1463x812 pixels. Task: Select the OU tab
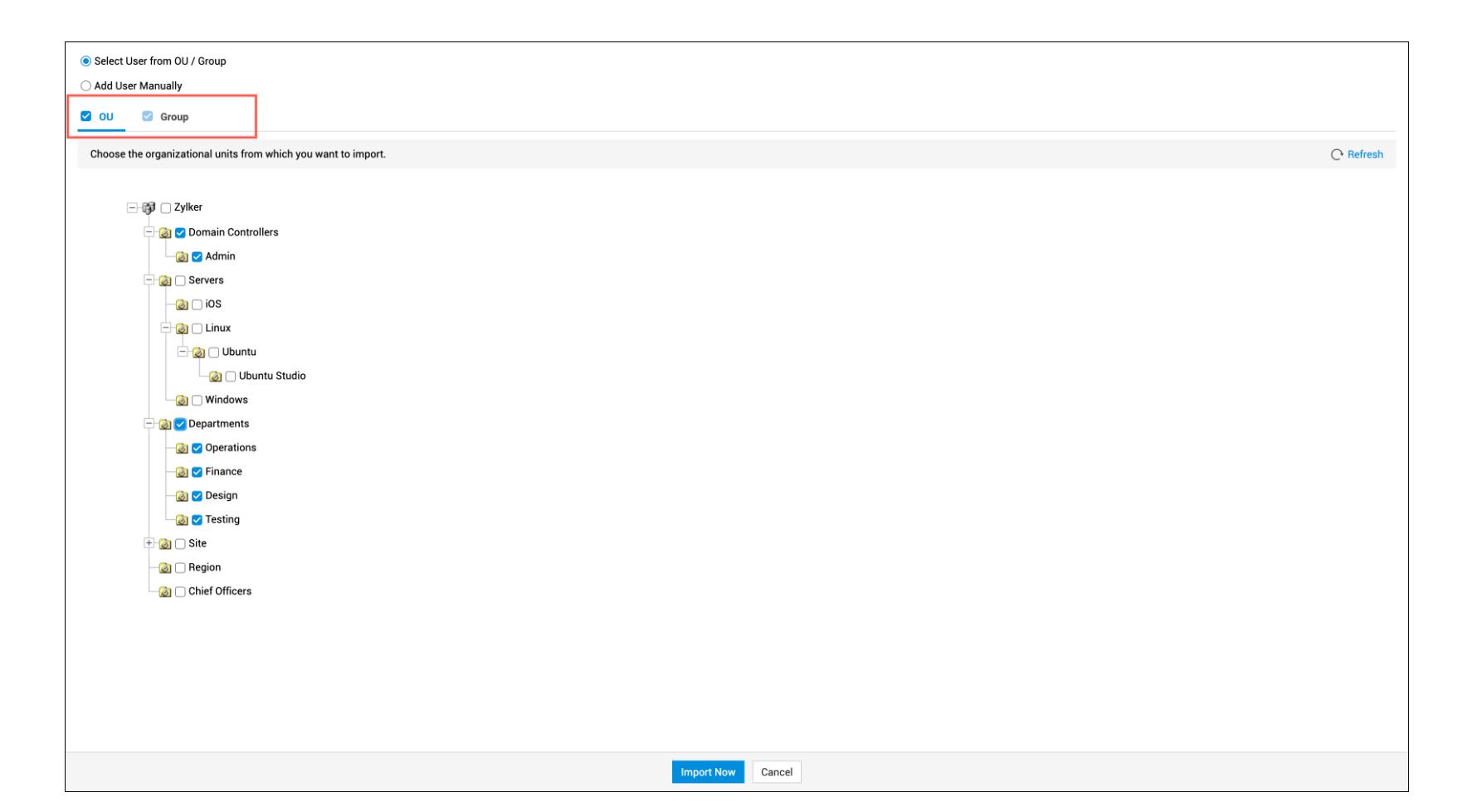[x=105, y=117]
